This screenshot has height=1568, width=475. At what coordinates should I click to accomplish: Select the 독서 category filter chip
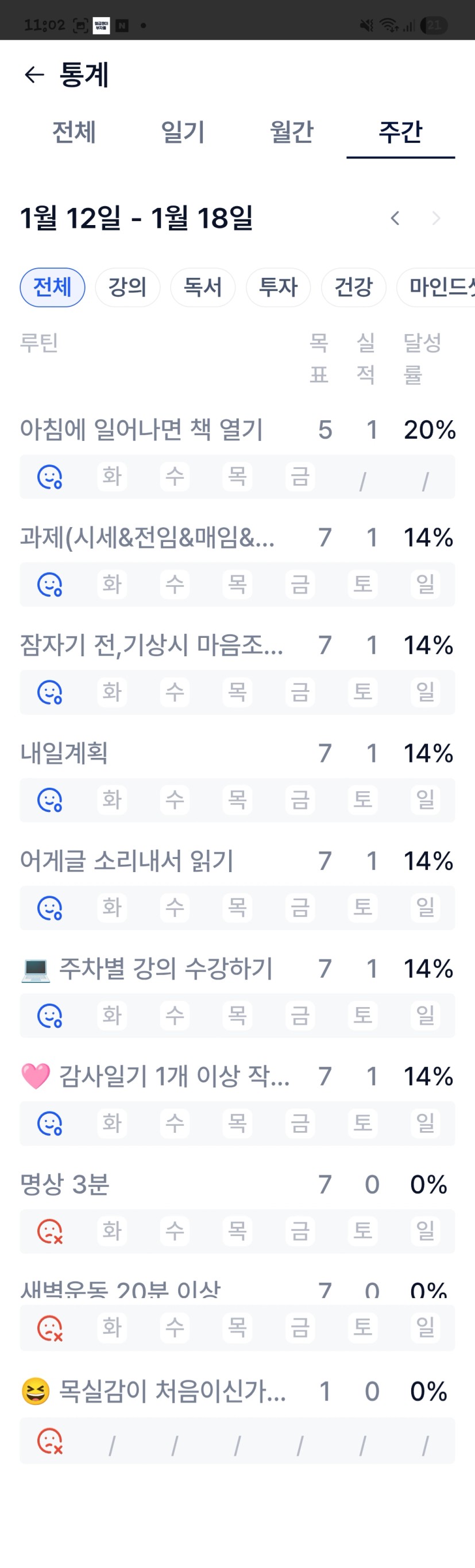[x=203, y=287]
